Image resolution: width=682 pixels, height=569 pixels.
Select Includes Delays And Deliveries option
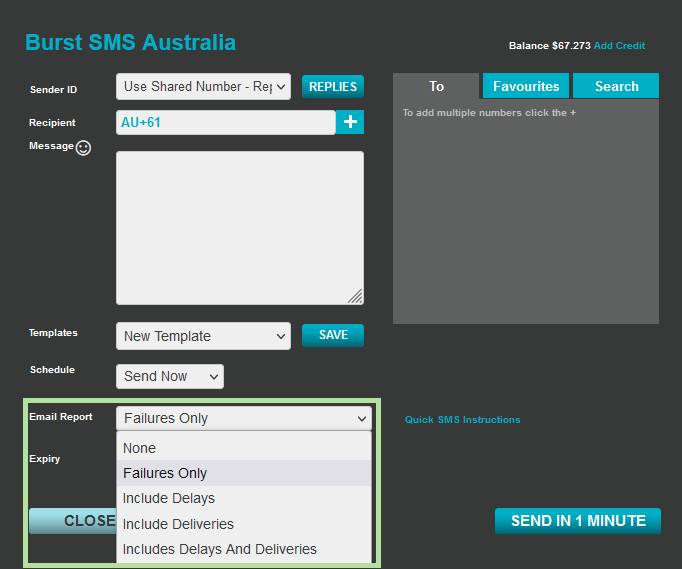point(244,549)
